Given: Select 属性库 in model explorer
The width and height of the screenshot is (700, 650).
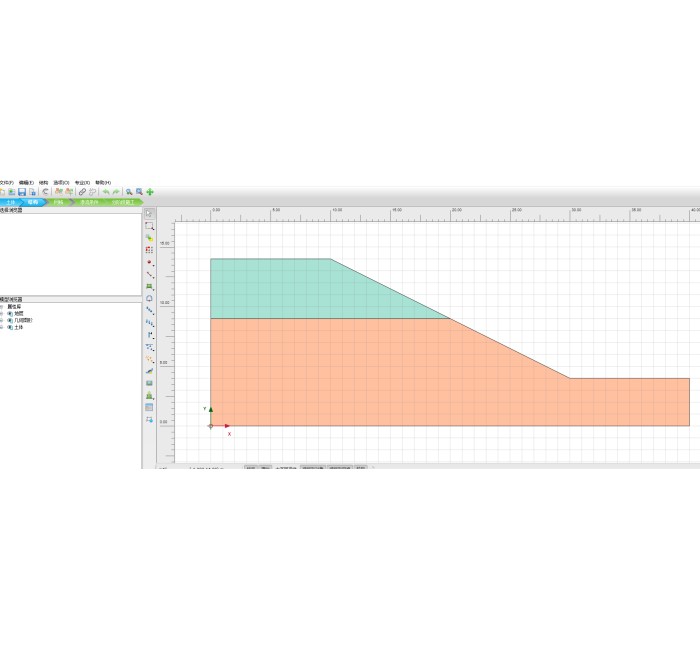Looking at the screenshot, I should pyautogui.click(x=14, y=307).
